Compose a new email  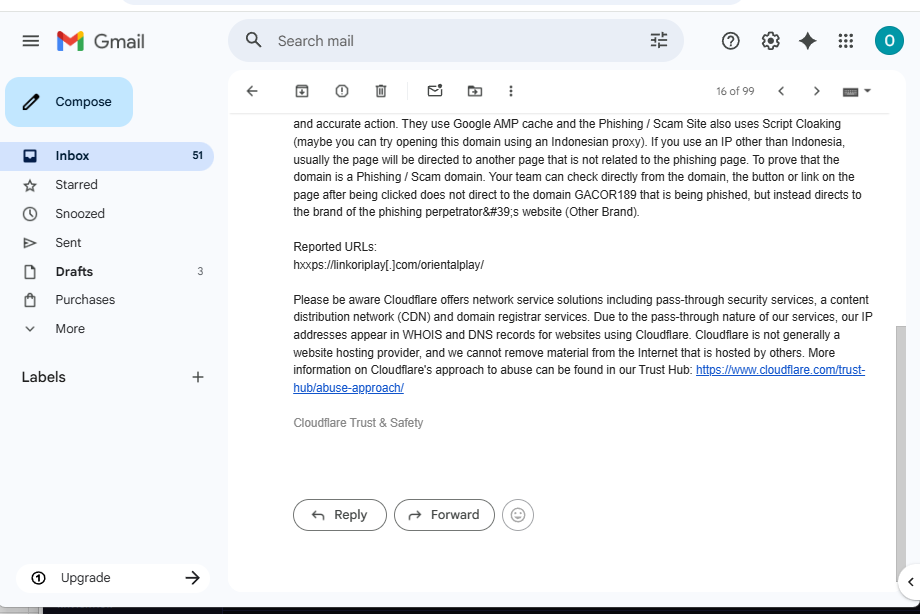click(69, 102)
